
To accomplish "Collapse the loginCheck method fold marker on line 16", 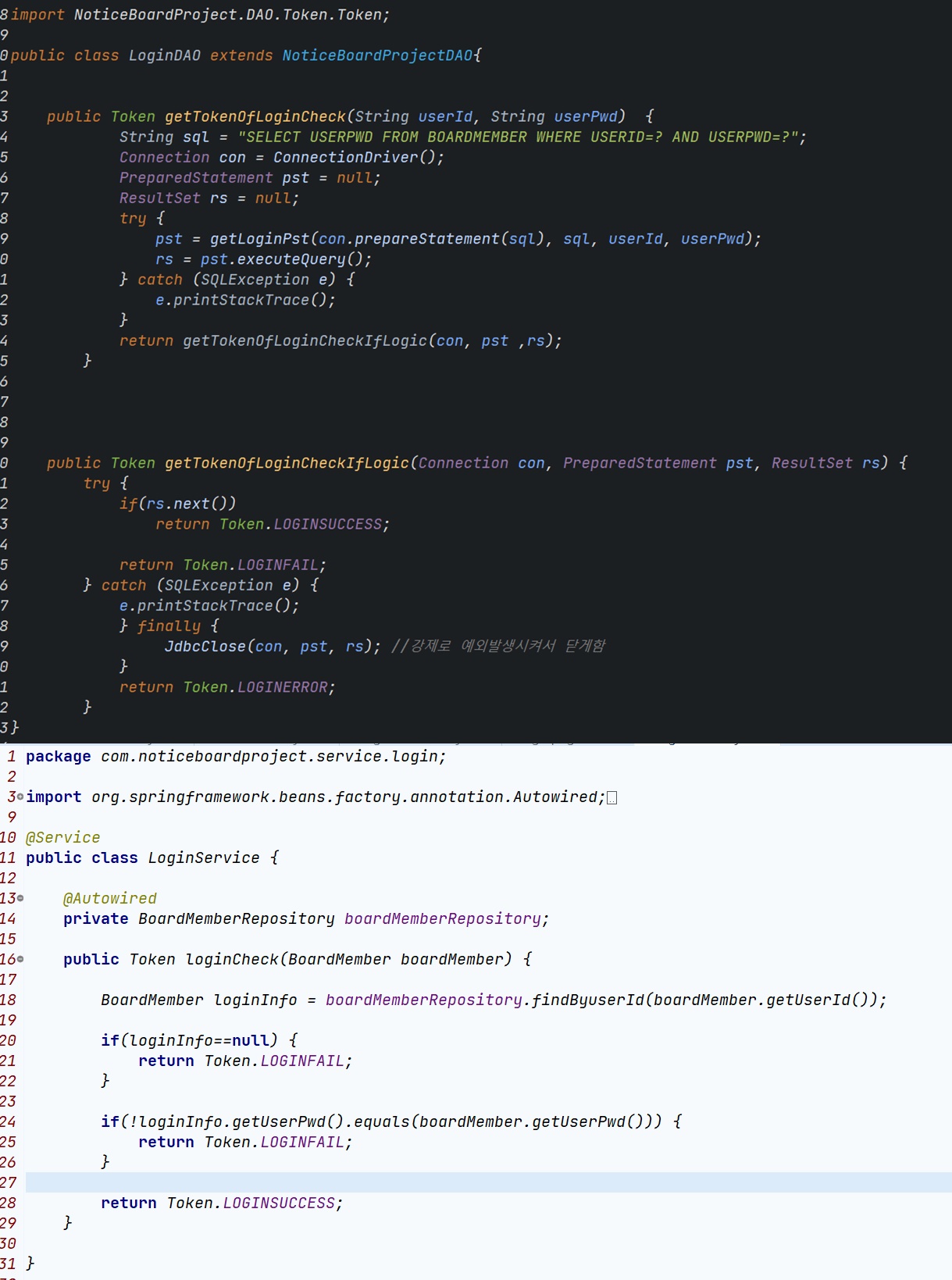I will (x=20, y=959).
